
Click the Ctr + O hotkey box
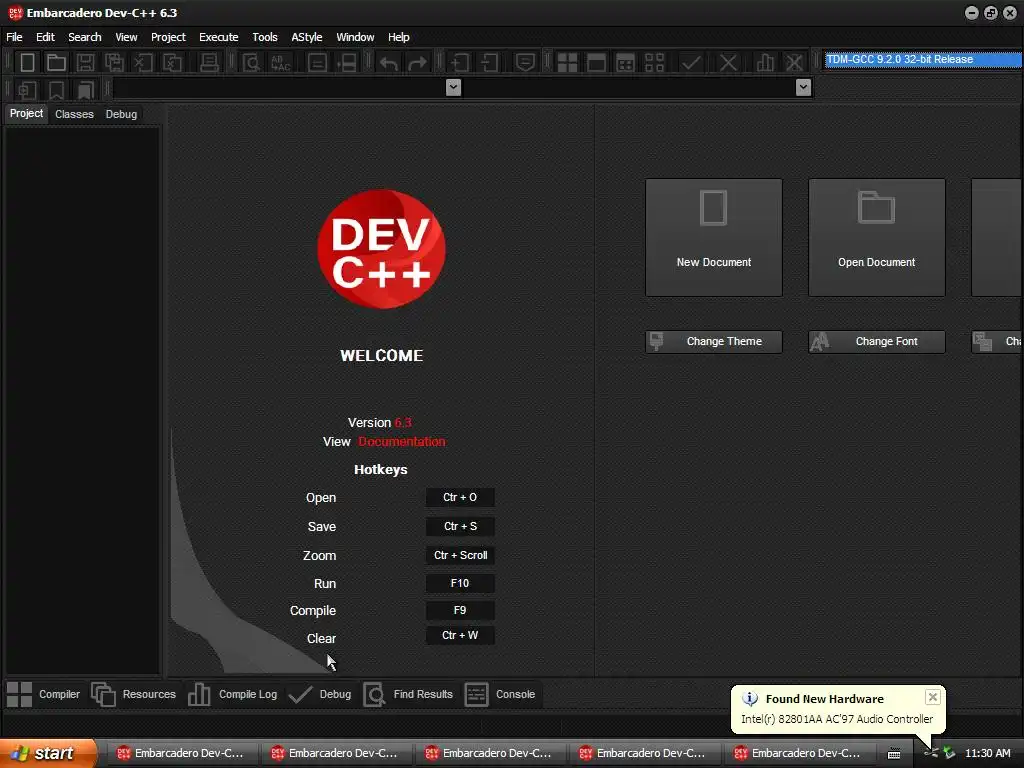[460, 498]
